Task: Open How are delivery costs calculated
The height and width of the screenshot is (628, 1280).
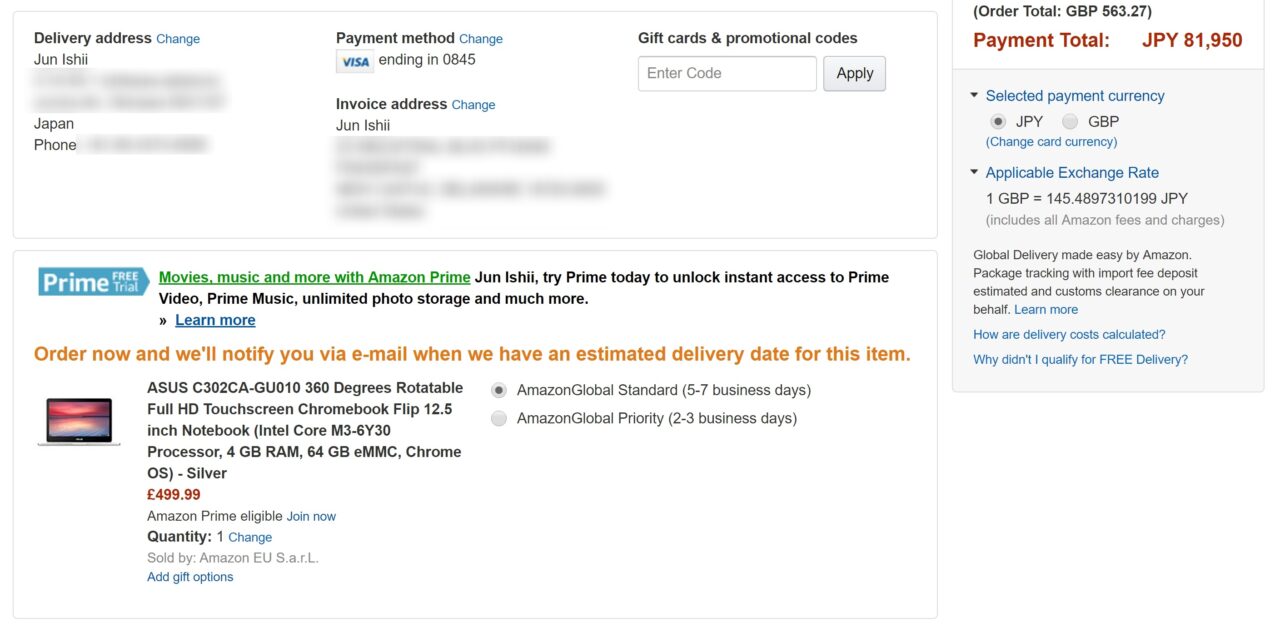Action: pos(1069,334)
